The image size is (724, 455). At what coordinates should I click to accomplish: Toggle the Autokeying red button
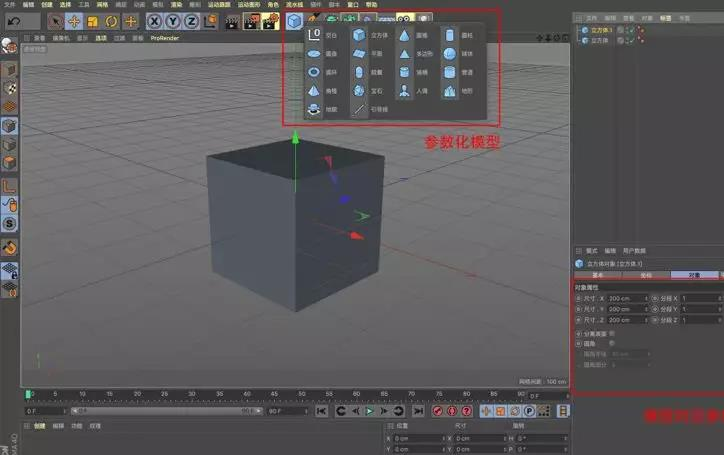(x=452, y=411)
